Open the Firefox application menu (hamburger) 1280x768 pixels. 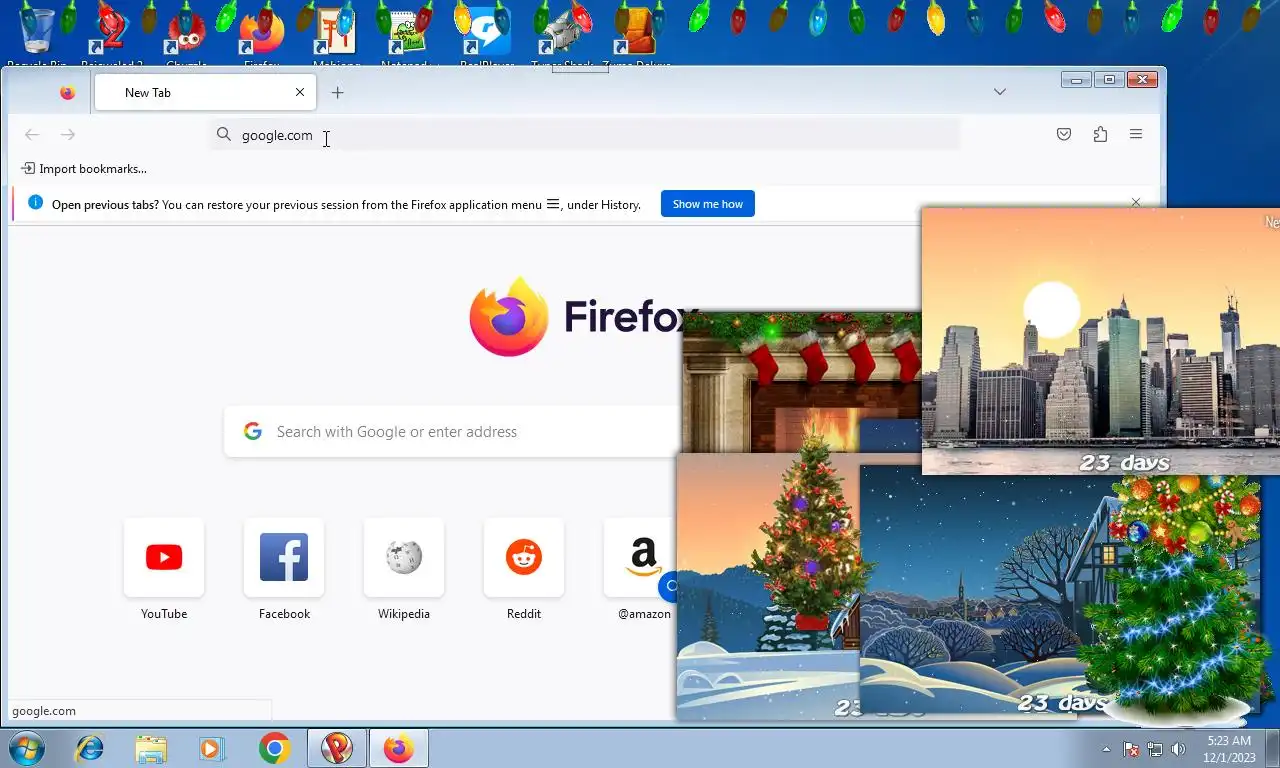(1136, 134)
